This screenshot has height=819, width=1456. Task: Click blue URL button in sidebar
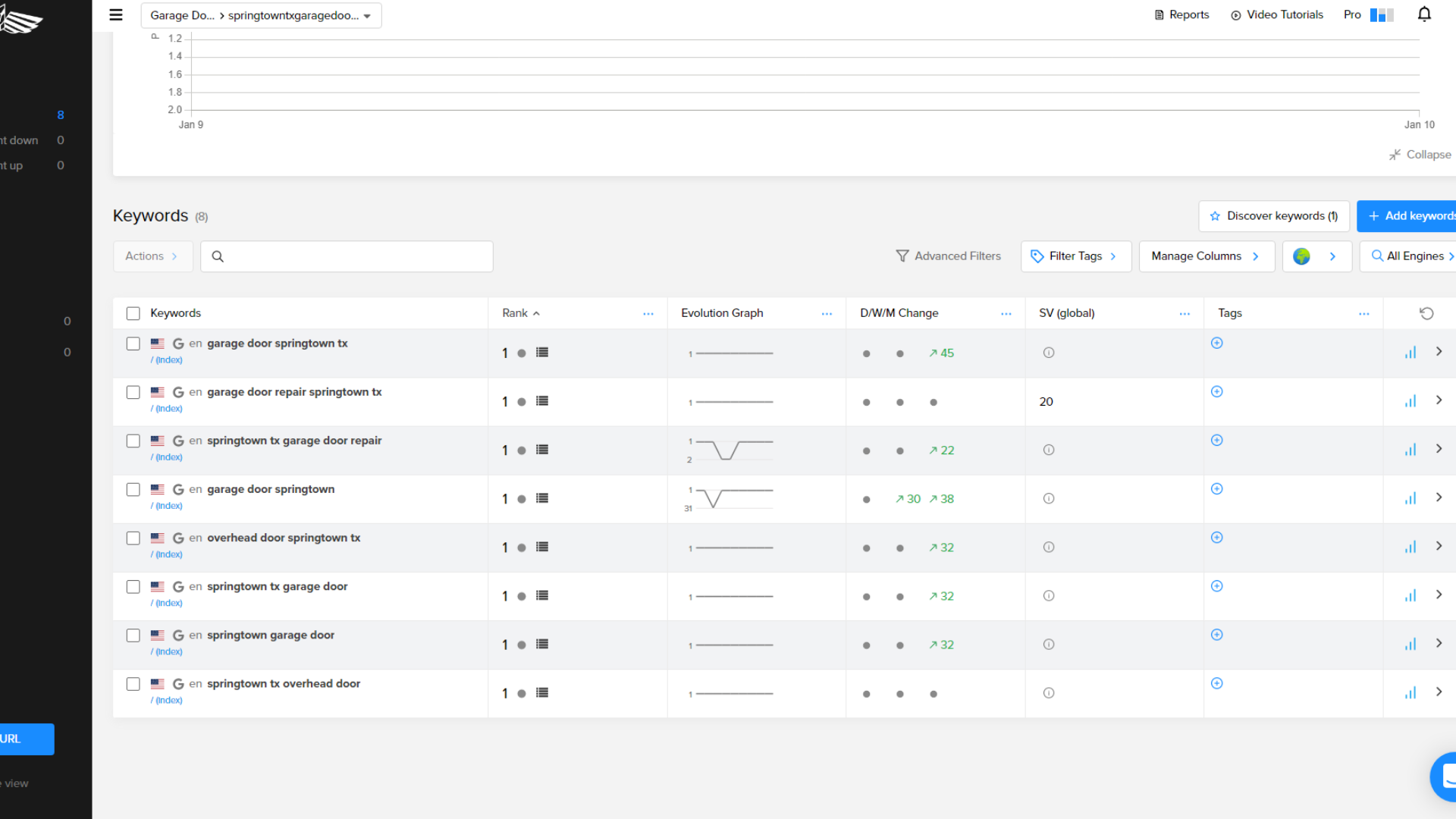tap(27, 739)
